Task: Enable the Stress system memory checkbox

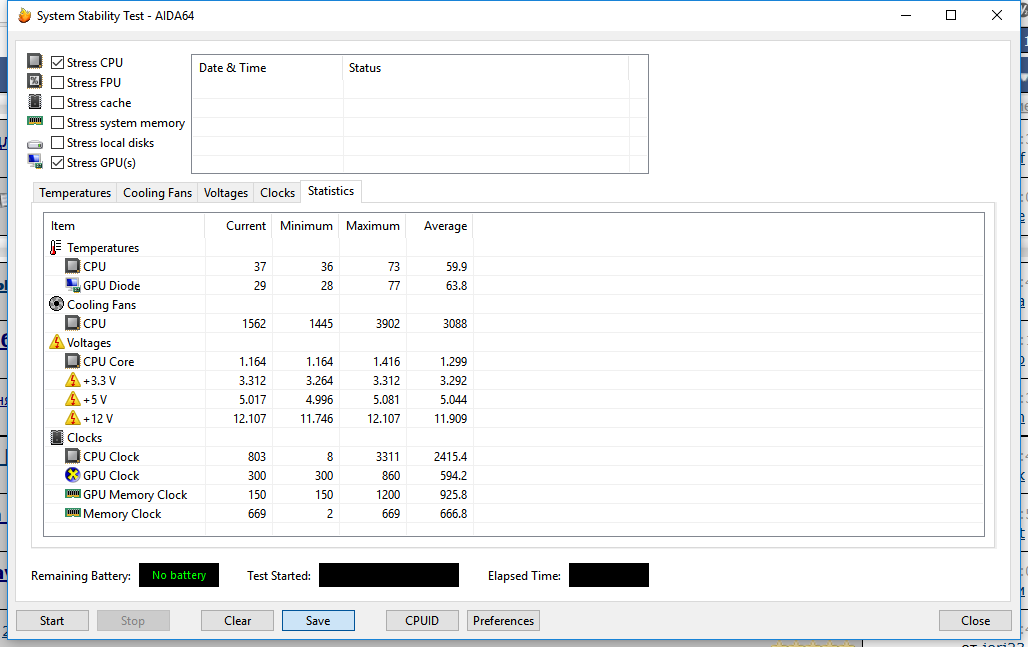Action: [58, 123]
